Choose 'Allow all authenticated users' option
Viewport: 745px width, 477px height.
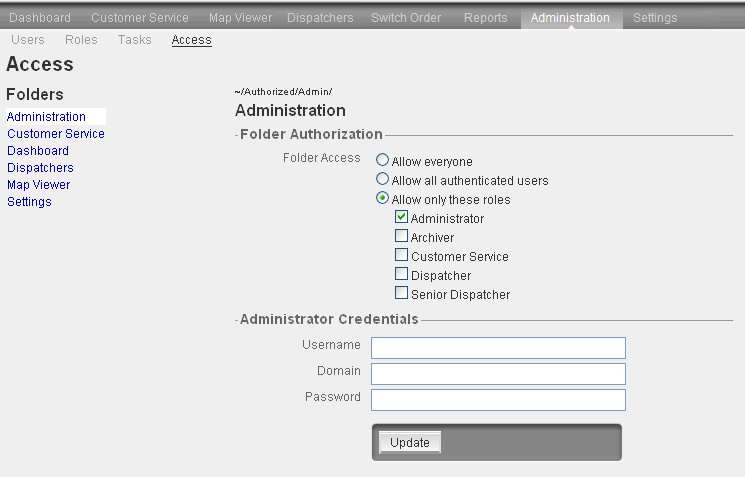(x=382, y=180)
